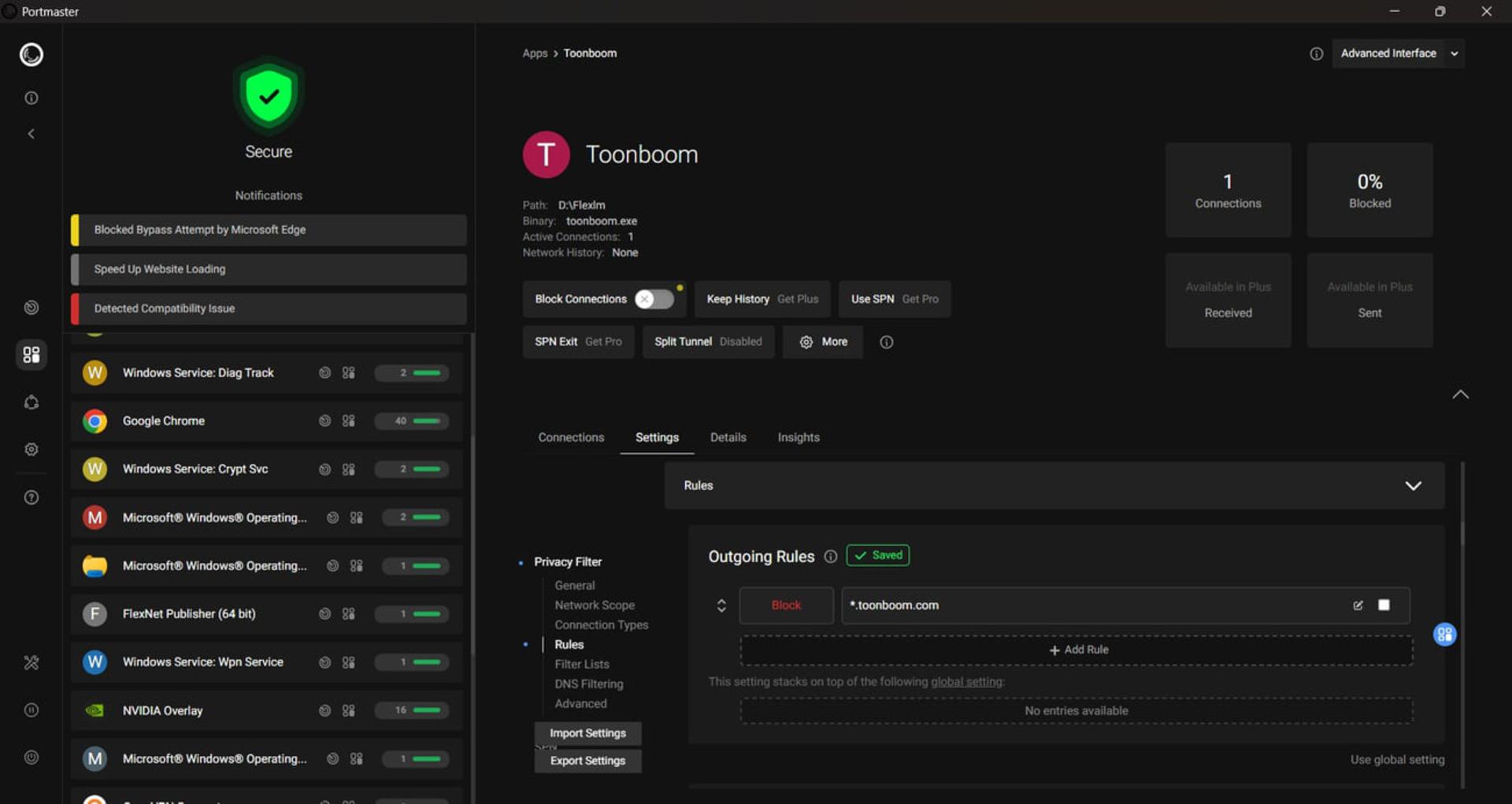Click the info icon beside Advanced Interface
The height and width of the screenshot is (804, 1512).
1316,54
